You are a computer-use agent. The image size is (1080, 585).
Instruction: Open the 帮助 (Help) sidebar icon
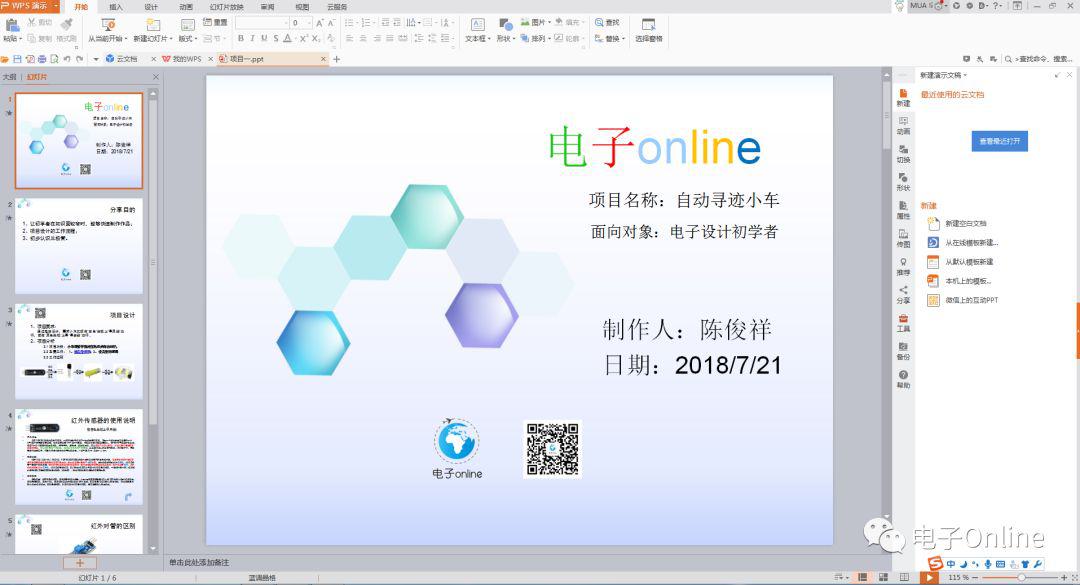point(903,378)
